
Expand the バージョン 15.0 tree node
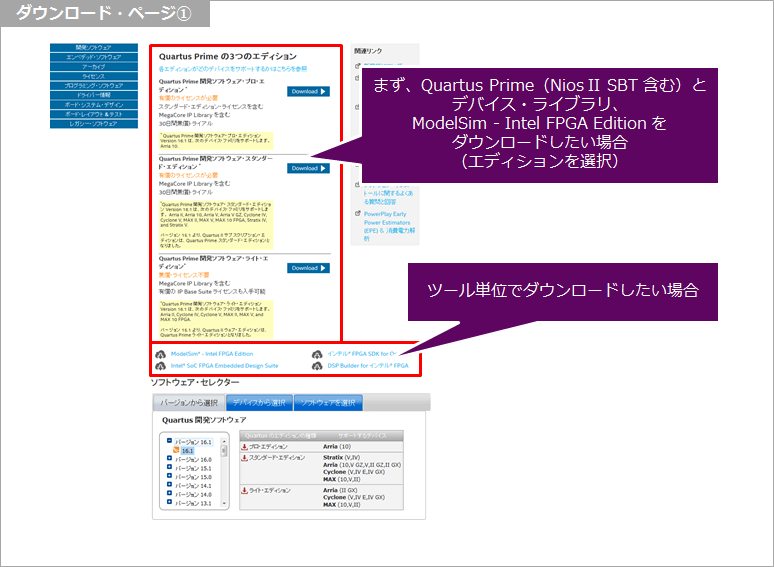[x=169, y=476]
